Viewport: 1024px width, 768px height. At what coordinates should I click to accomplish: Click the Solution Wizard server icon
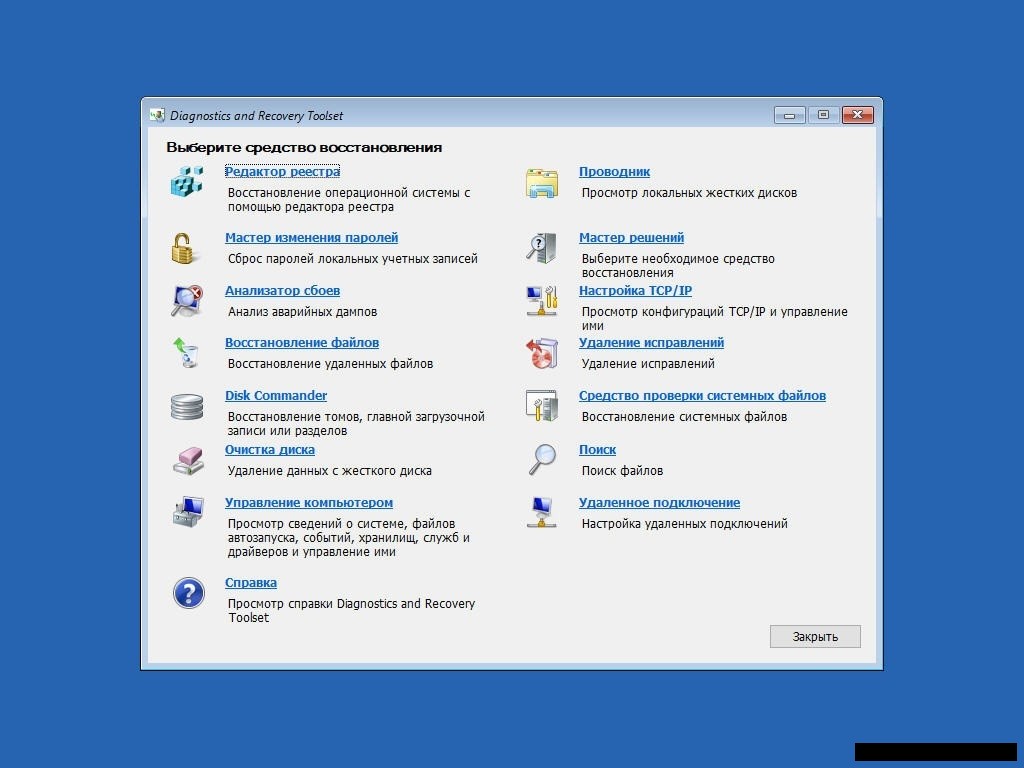541,248
